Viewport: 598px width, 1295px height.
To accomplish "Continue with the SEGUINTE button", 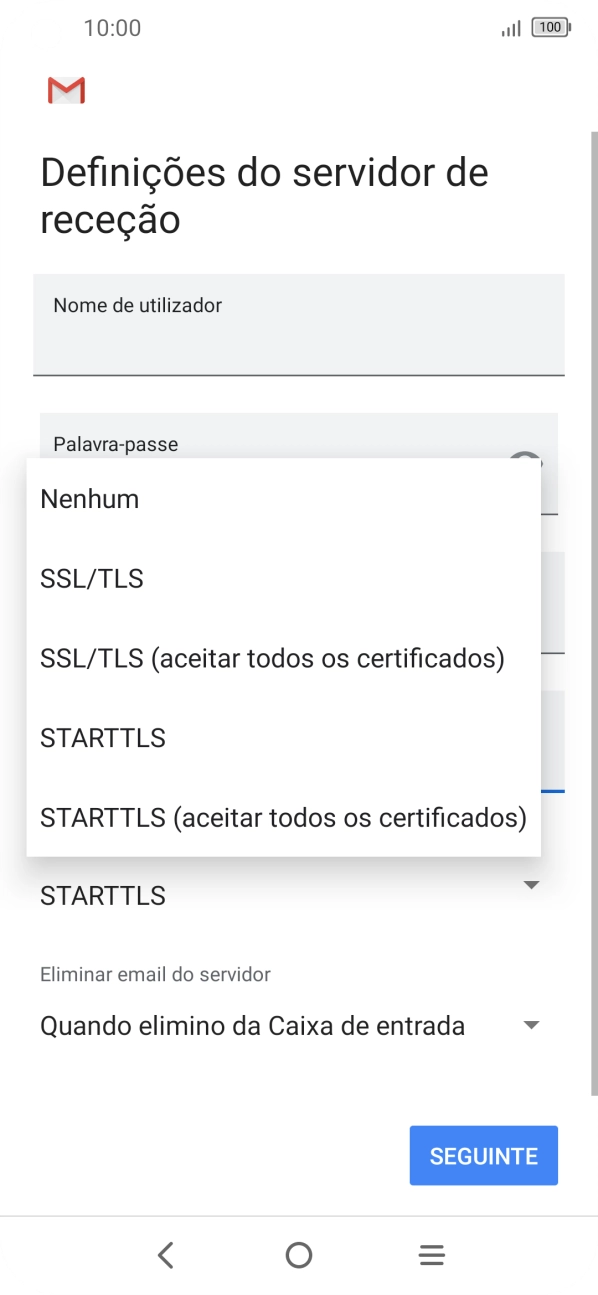I will (x=484, y=1156).
